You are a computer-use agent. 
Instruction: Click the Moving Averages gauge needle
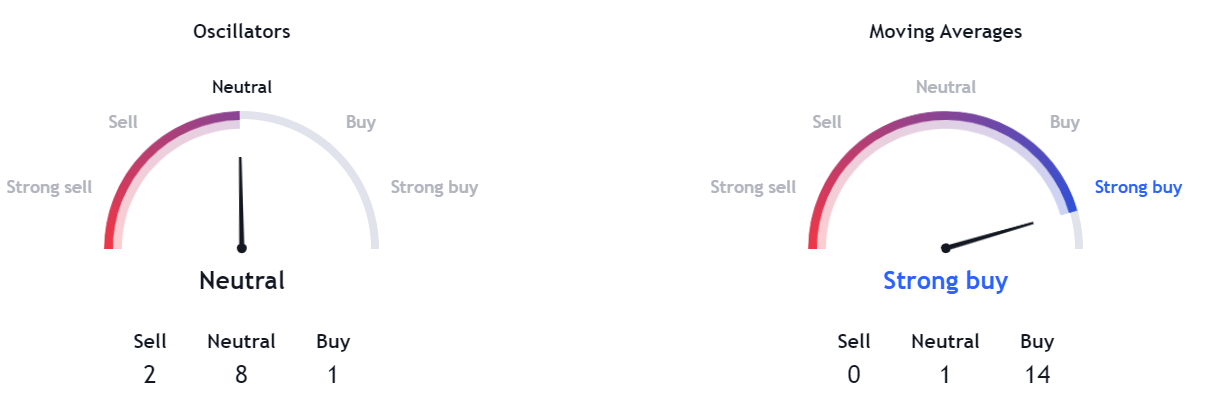(990, 235)
